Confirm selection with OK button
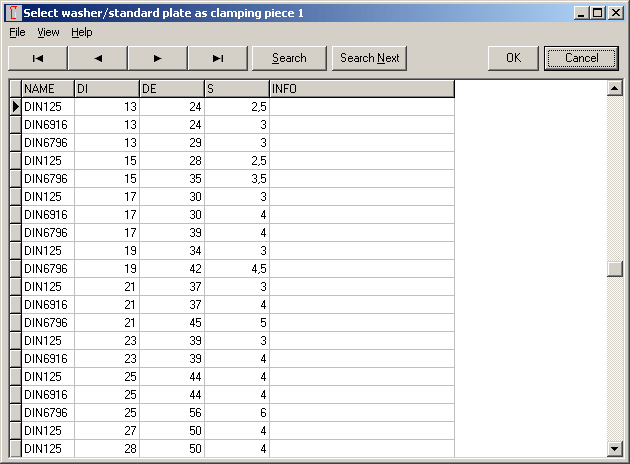 [x=513, y=58]
